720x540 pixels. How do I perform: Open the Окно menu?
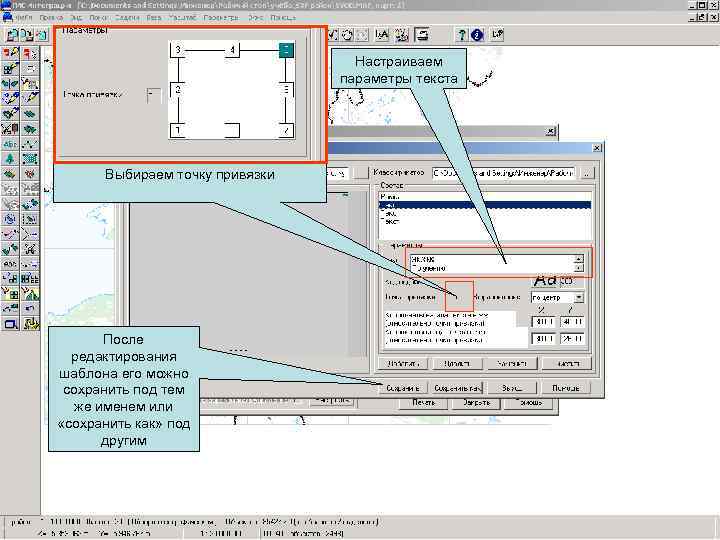[255, 17]
